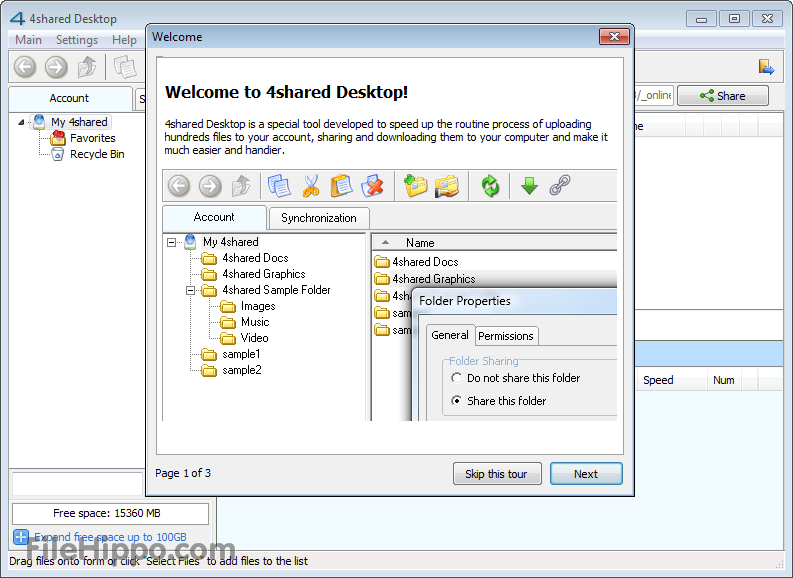This screenshot has height=578, width=793.
Task: Click green Download arrow icon
Action: pos(529,186)
